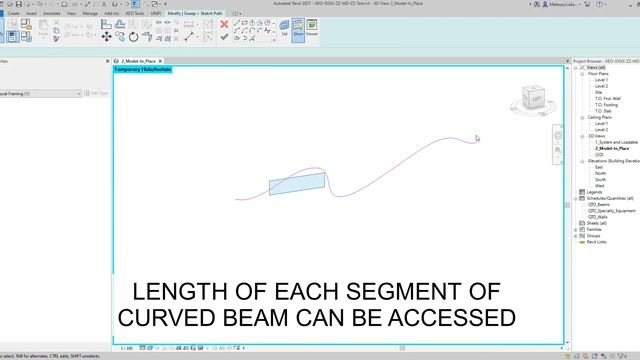The image size is (640, 360).
Task: Open the Create ribbon tab
Action: [x=13, y=13]
